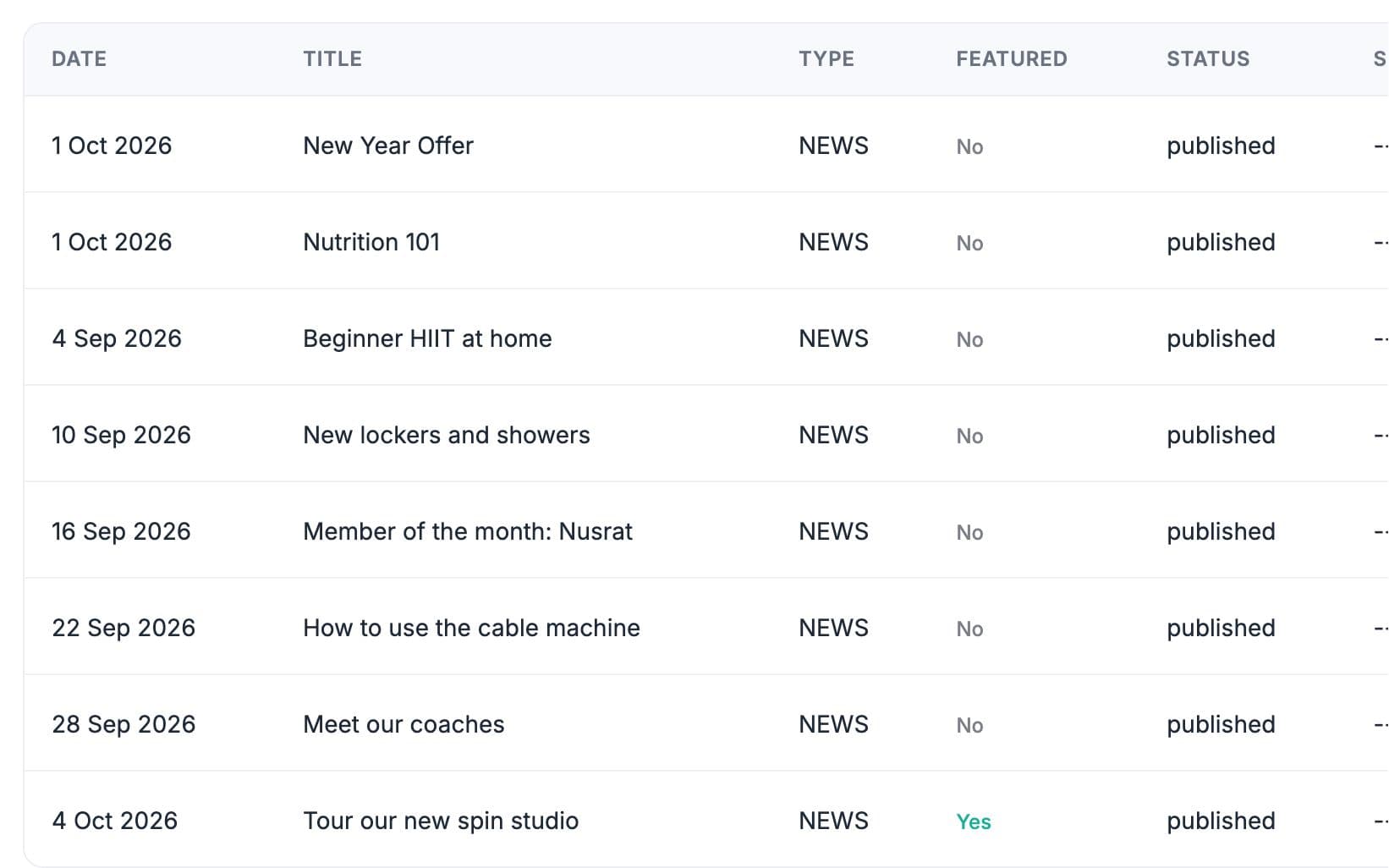
Task: Select the 'New Year Offer' title
Action: pos(388,146)
